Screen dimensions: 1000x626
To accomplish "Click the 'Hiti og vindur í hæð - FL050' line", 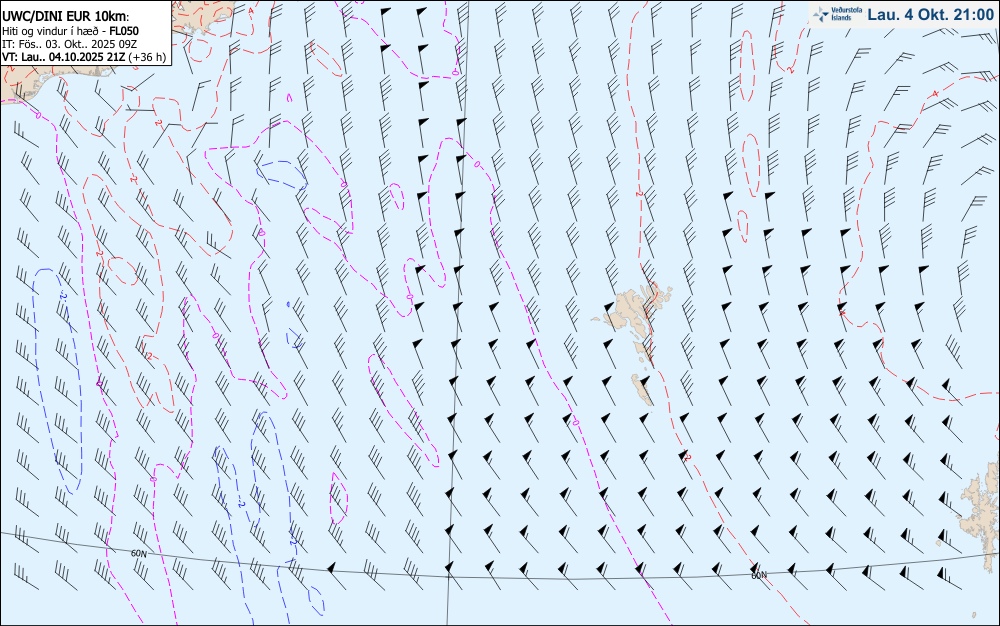I will tap(70, 31).
